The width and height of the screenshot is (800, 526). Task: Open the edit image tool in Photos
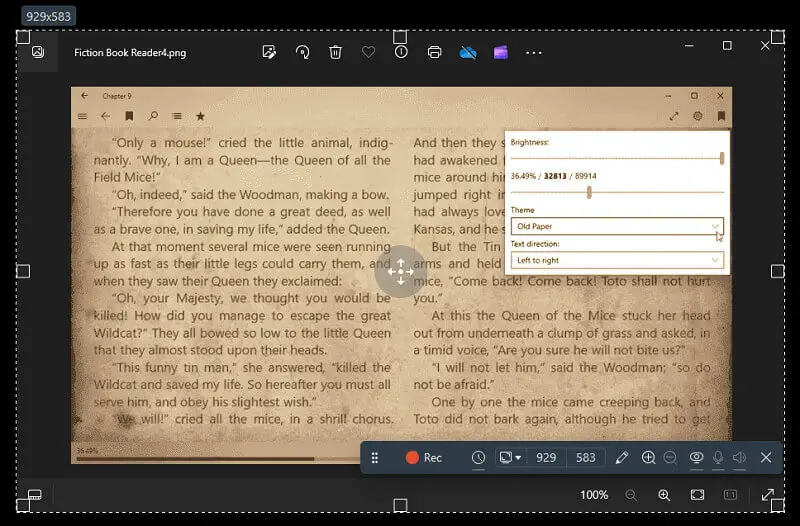click(x=269, y=52)
